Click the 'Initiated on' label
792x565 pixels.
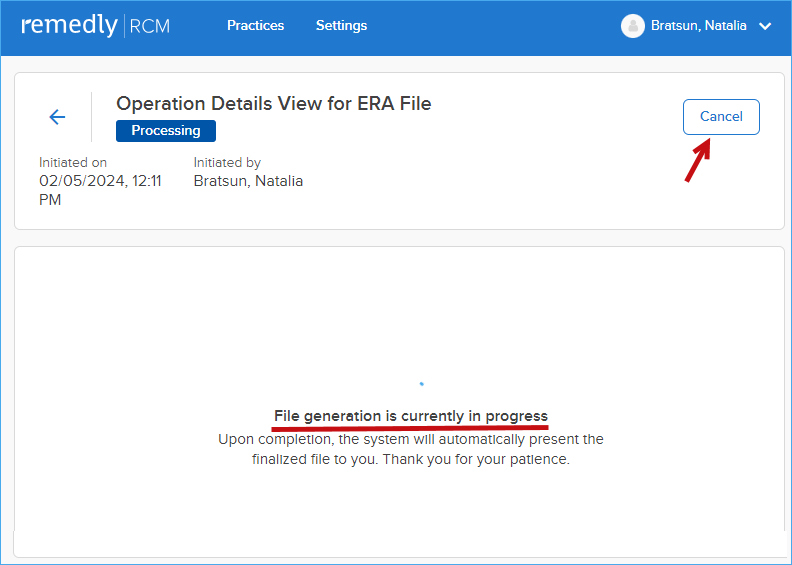pyautogui.click(x=73, y=163)
